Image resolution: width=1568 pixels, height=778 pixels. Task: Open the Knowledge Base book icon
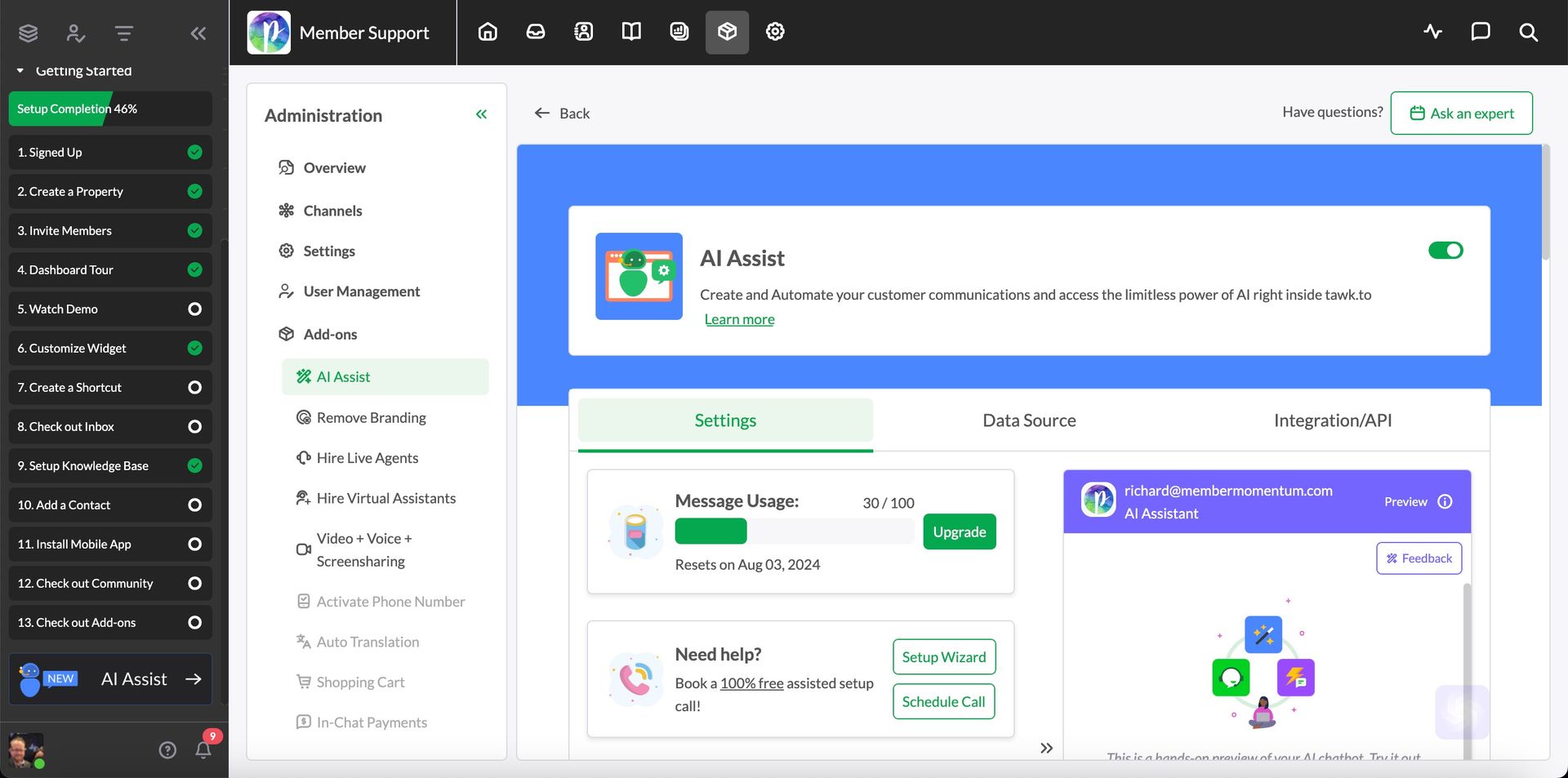pos(631,32)
